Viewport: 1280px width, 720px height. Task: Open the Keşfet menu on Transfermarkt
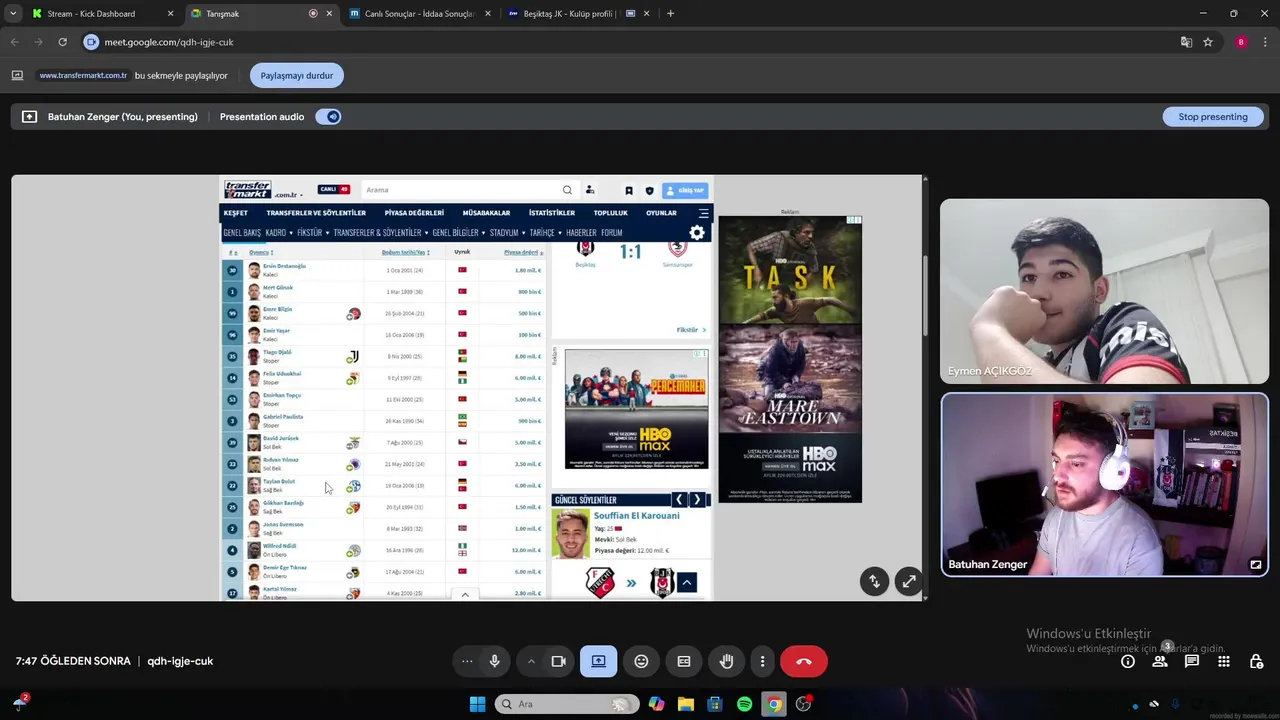(236, 213)
